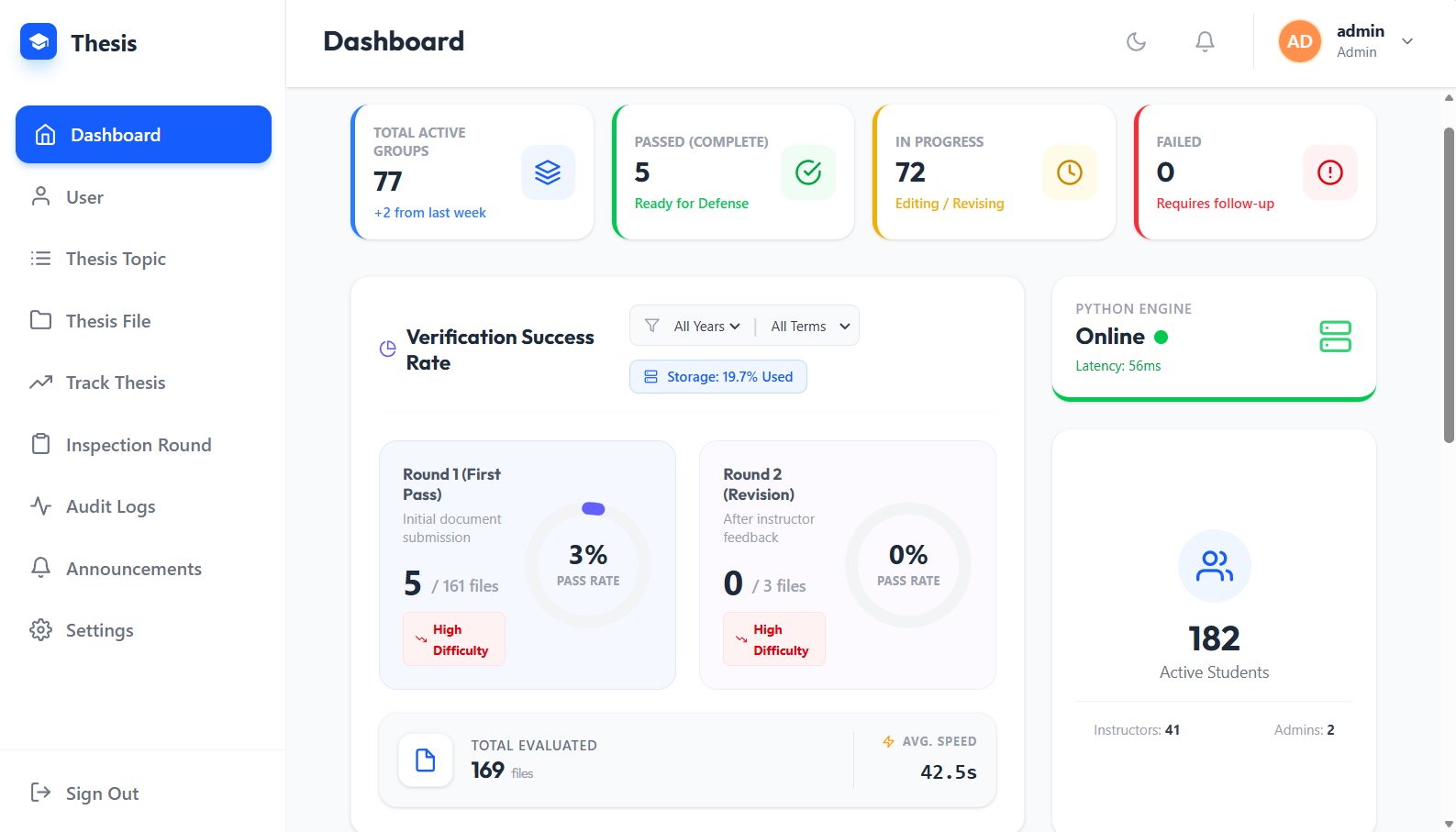Viewport: 1456px width, 832px height.
Task: Click the document icon beside Total Evaluated
Action: (x=426, y=760)
